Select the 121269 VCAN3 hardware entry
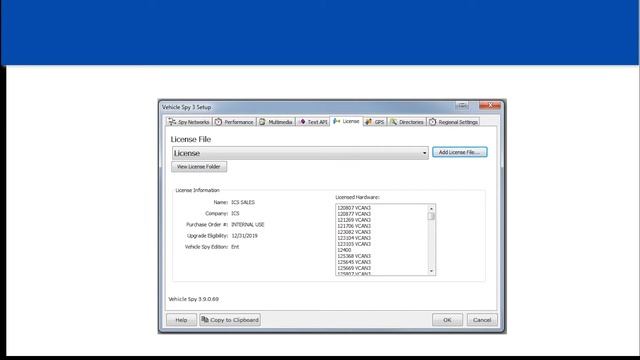640x360 pixels. tap(354, 220)
